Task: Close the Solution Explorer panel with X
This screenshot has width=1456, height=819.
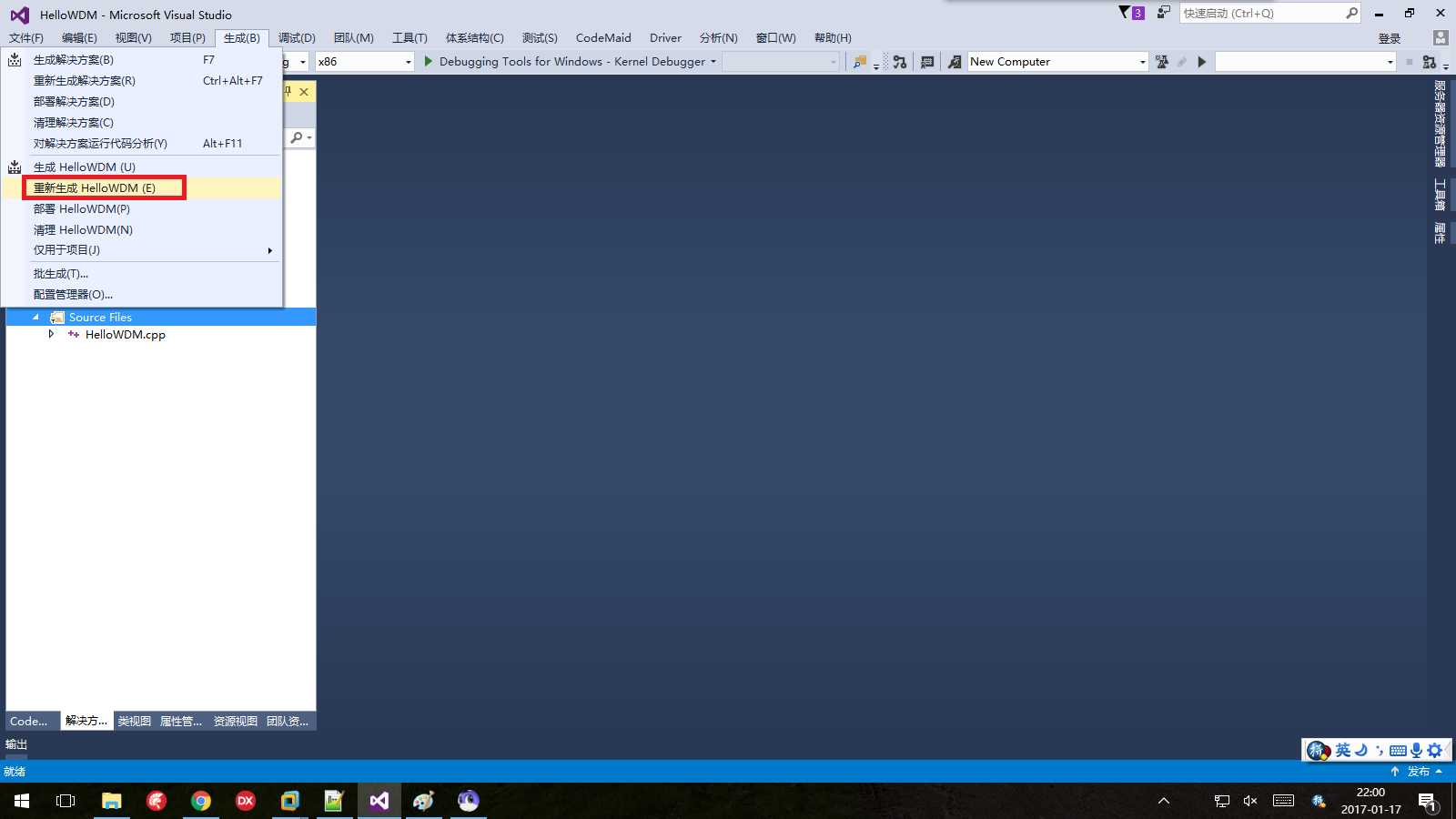Action: coord(304,92)
